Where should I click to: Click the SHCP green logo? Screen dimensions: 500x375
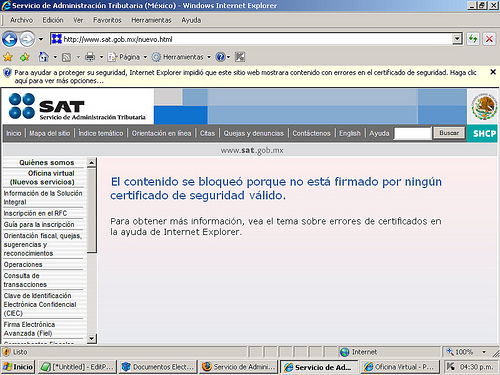(482, 133)
